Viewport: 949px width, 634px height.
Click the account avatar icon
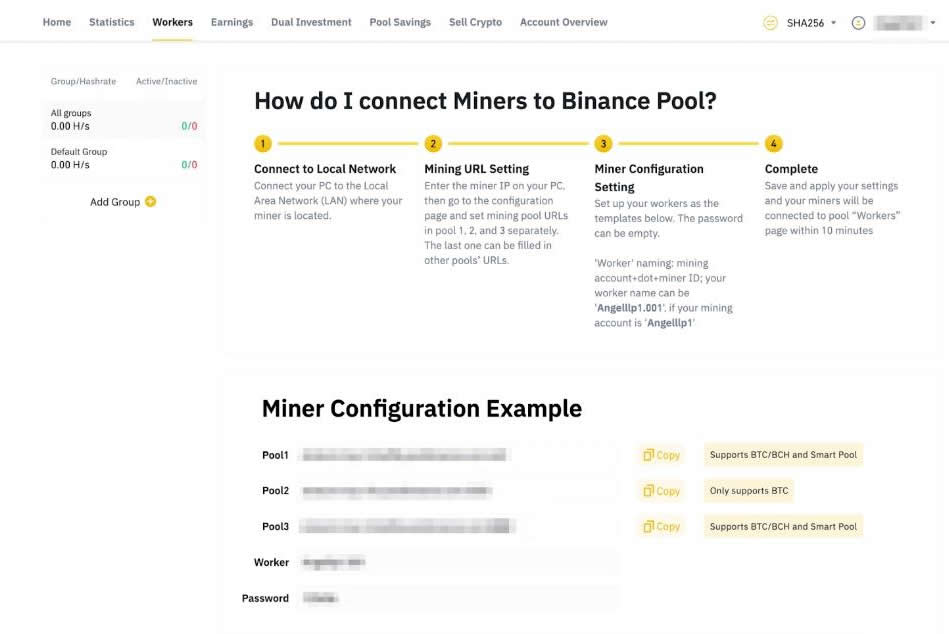click(858, 23)
